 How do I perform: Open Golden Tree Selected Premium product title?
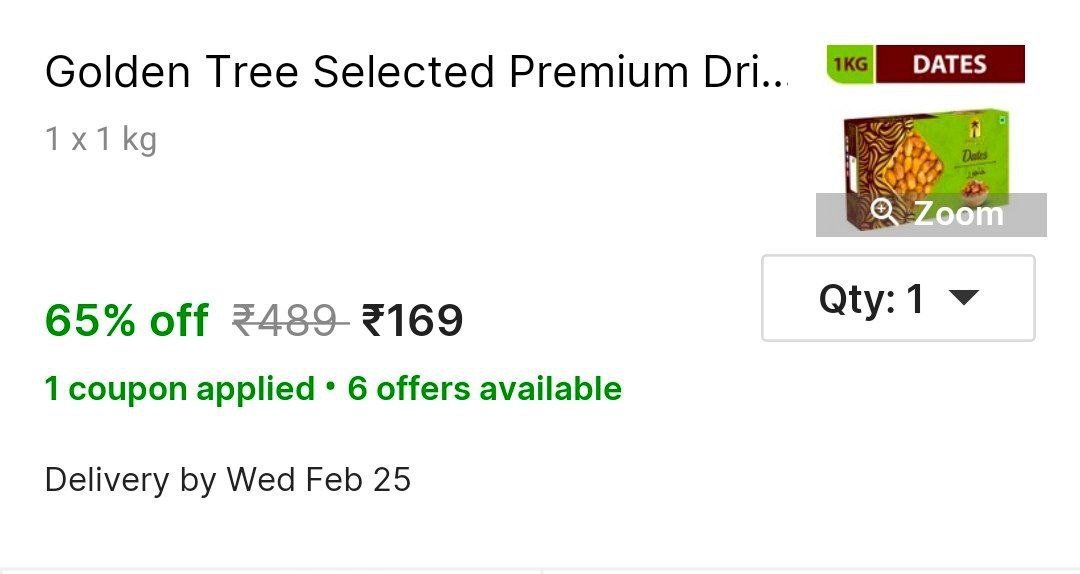point(415,72)
